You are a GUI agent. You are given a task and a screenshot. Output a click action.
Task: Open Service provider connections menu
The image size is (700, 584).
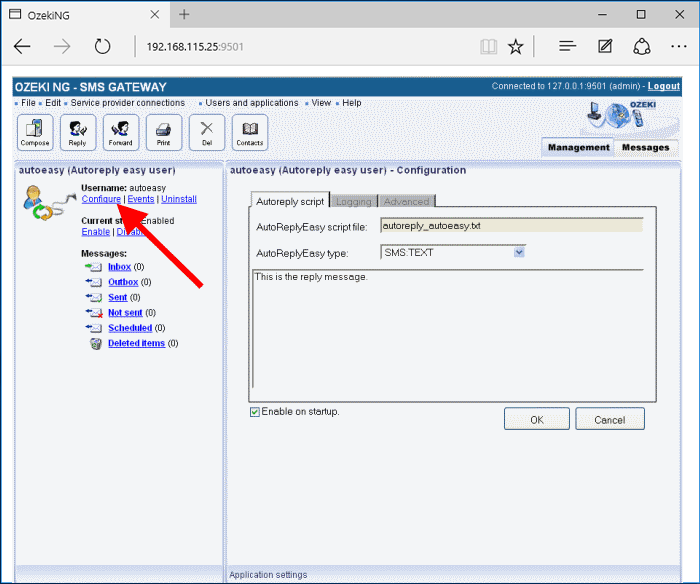[x=128, y=103]
